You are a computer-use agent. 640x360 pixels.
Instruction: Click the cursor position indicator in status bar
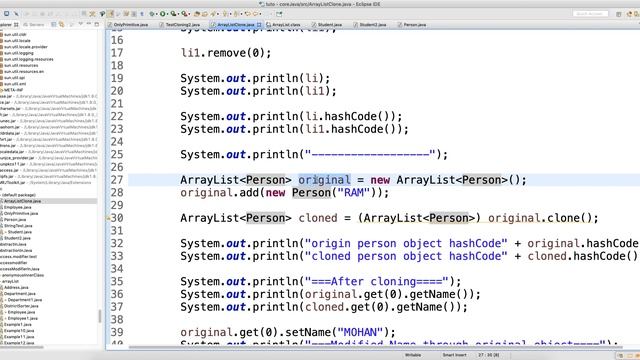(x=489, y=355)
